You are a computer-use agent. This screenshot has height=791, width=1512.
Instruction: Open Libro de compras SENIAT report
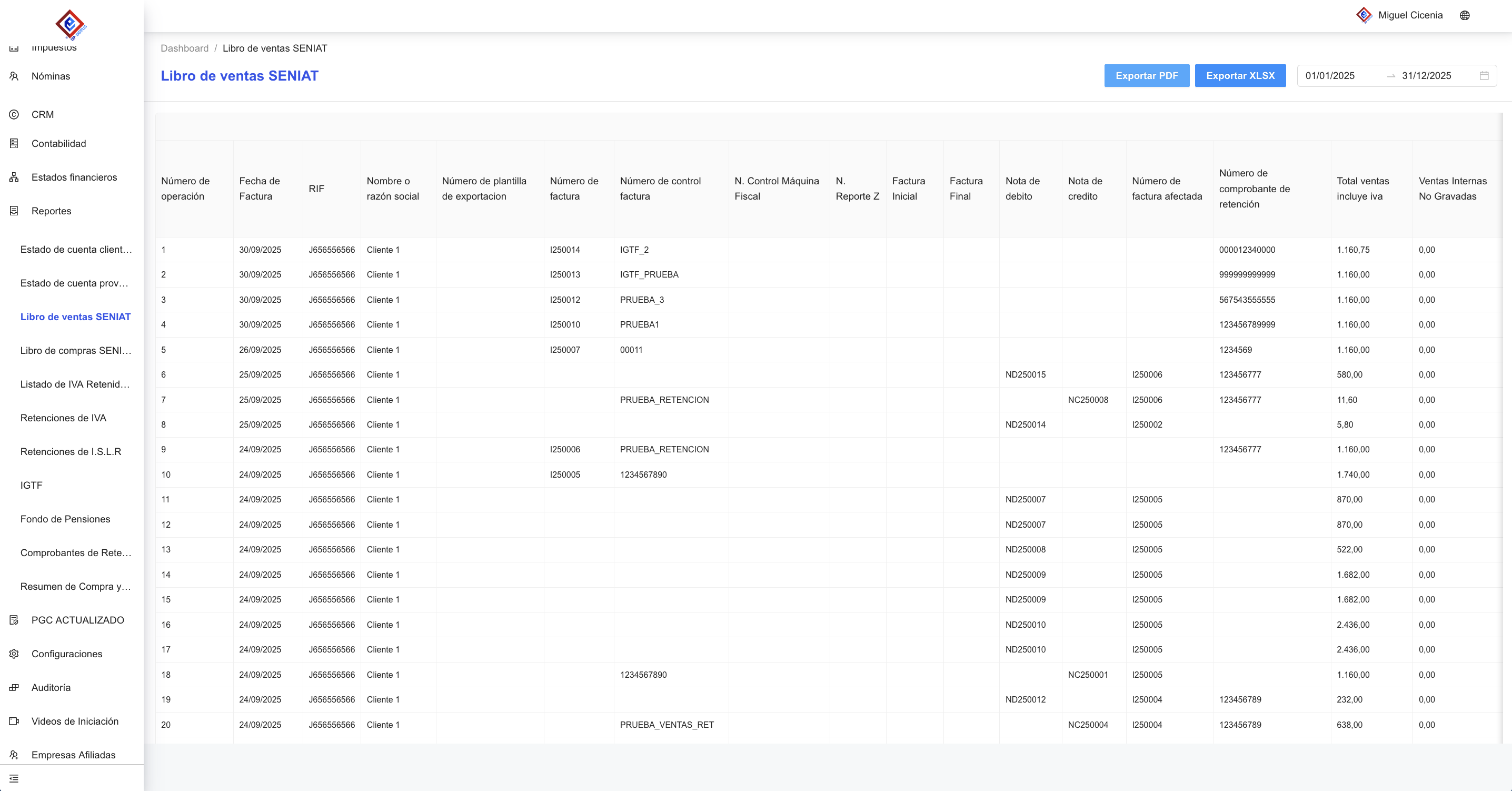76,351
